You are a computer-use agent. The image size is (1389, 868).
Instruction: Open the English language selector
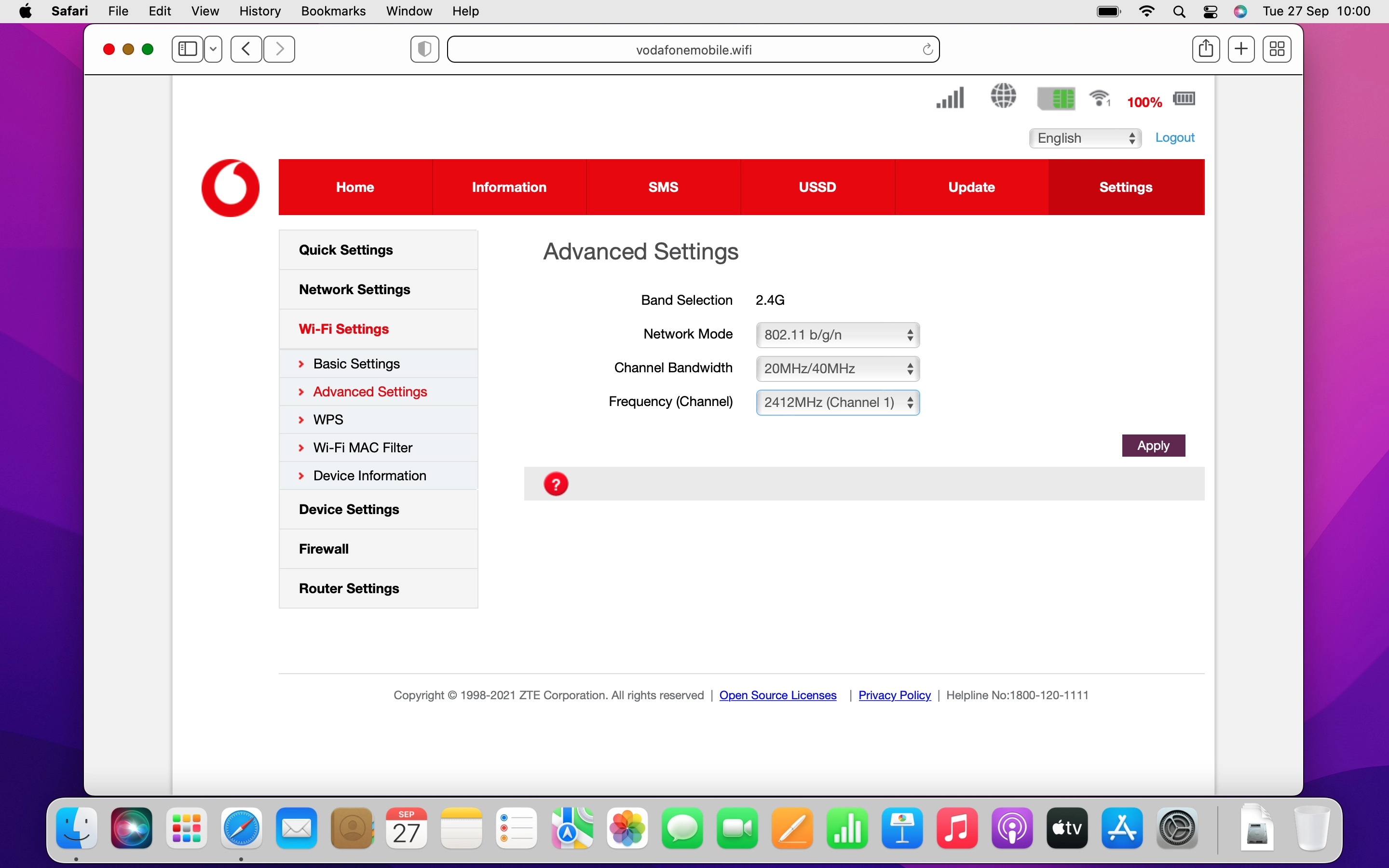pos(1084,138)
